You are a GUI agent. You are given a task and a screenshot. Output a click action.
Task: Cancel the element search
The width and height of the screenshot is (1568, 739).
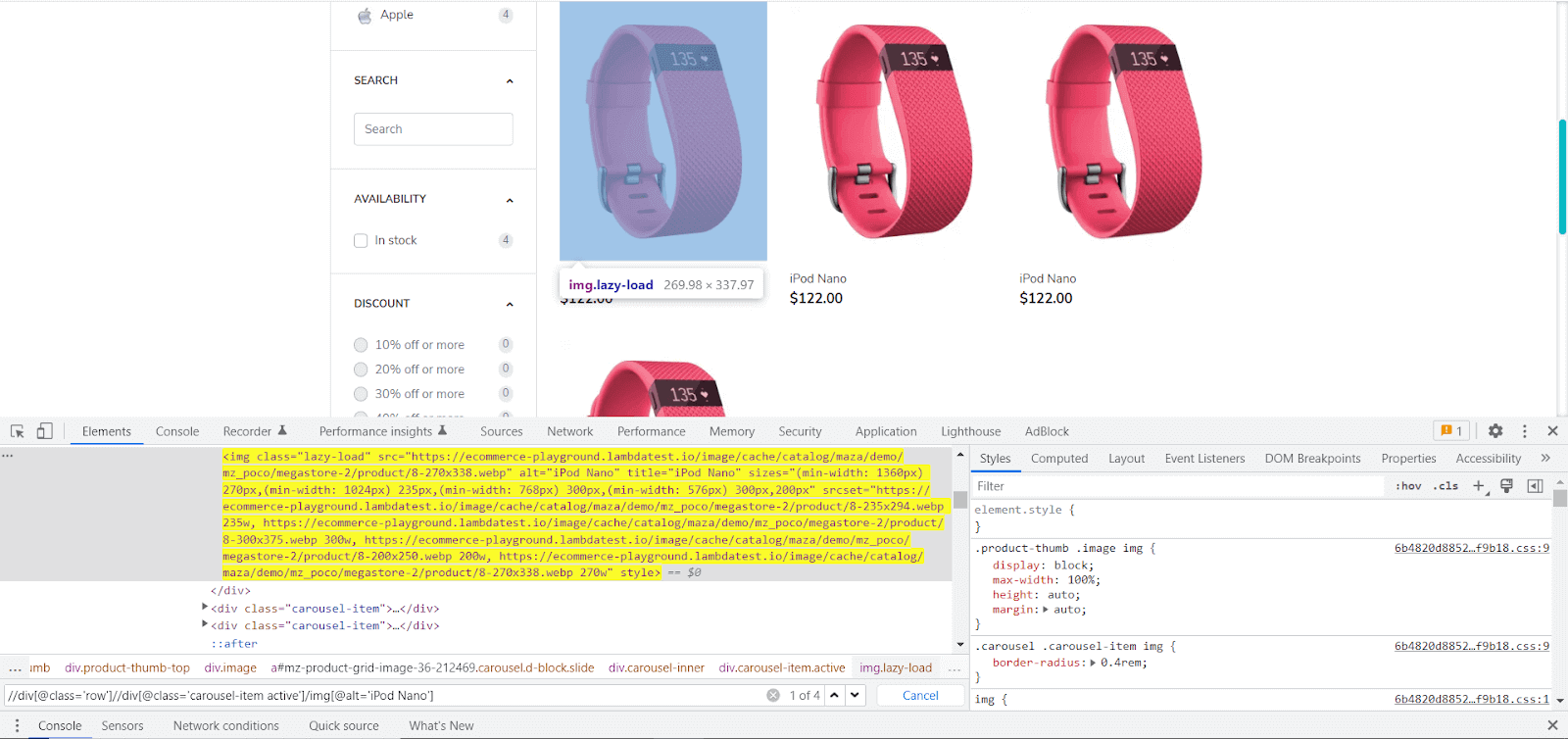[x=920, y=695]
